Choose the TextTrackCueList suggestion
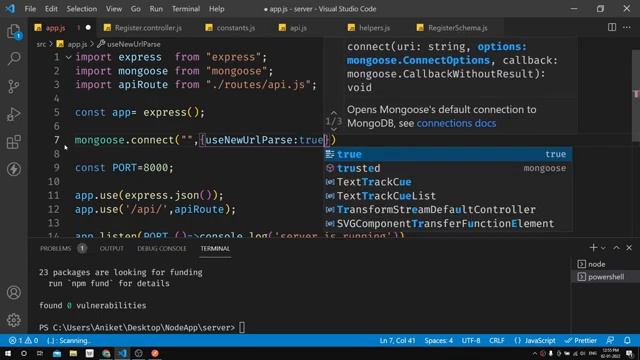 pyautogui.click(x=448, y=196)
